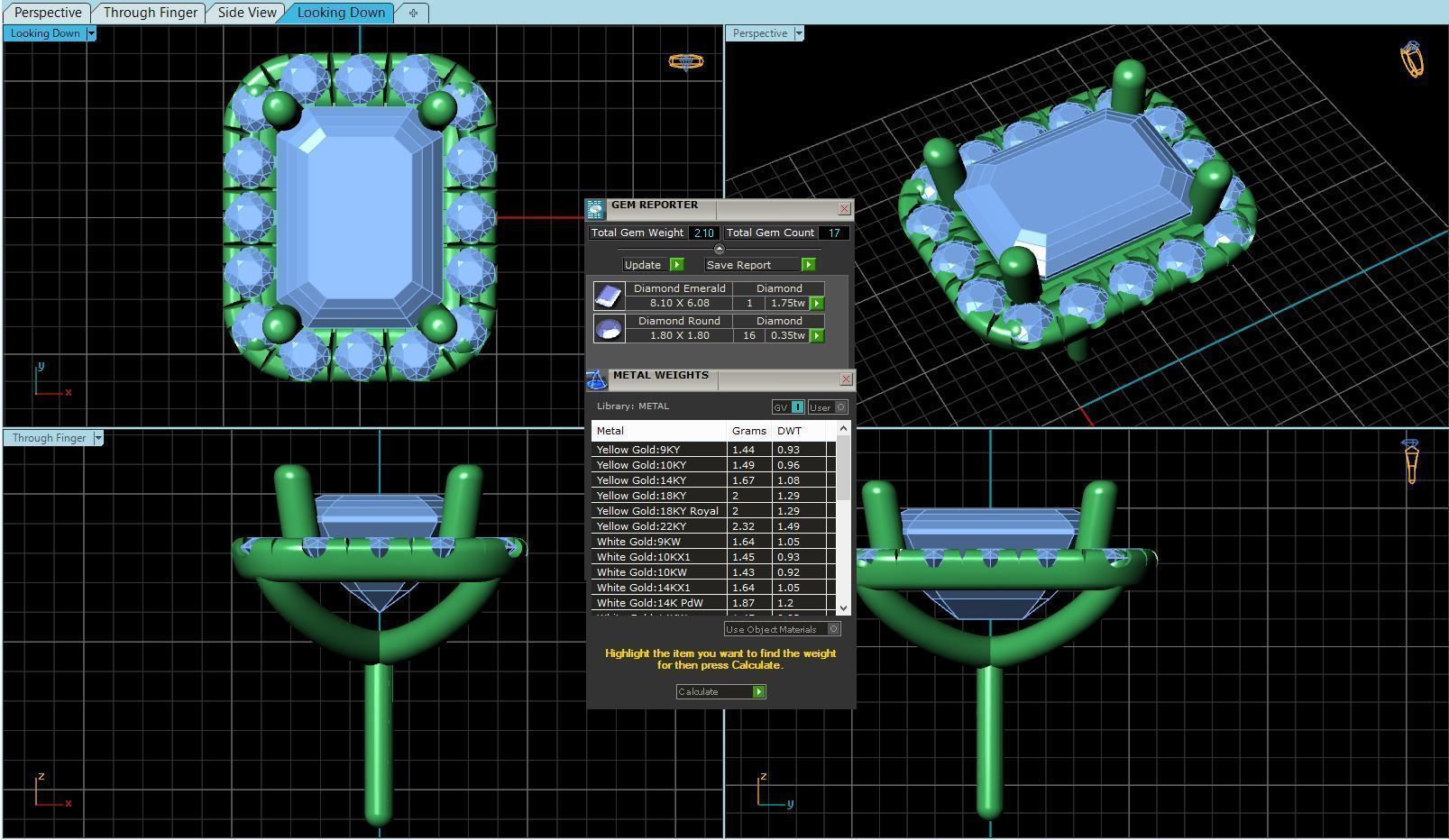Click the 8.10 X 6.08 size cell
1449x840 pixels.
(x=679, y=304)
